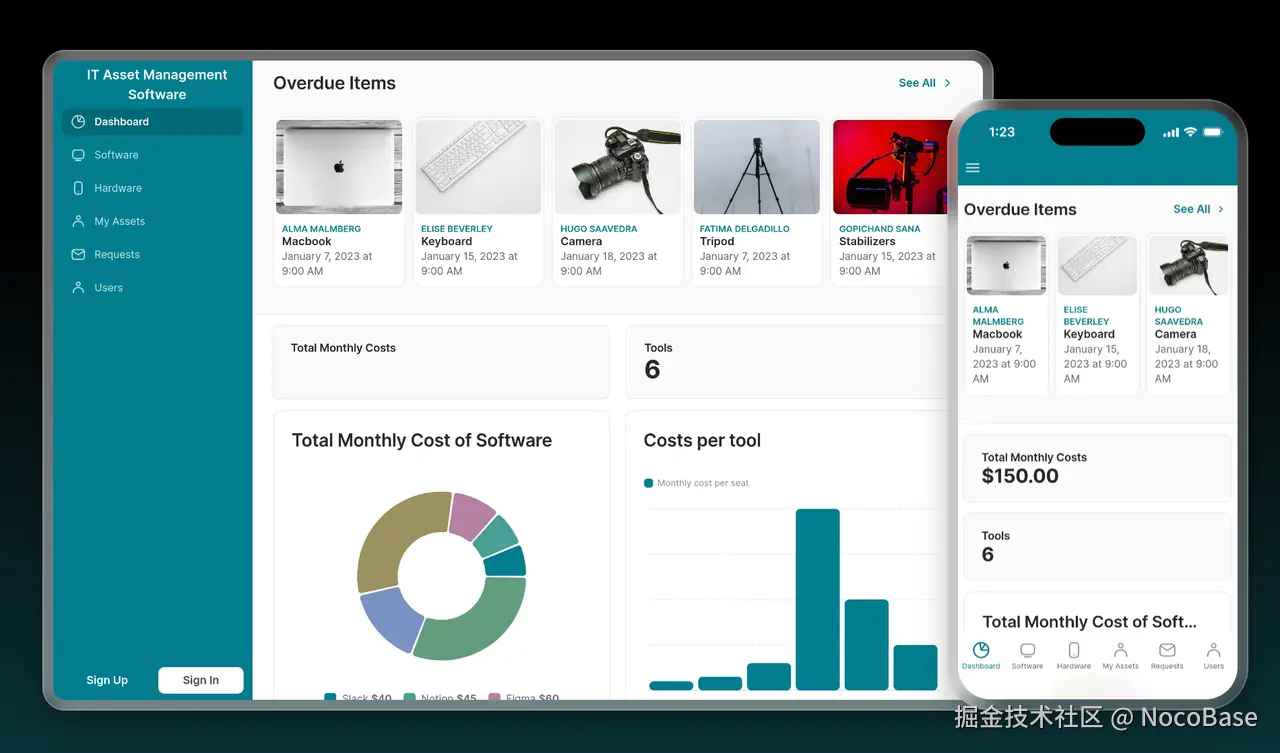Tap the Camera thumbnail on the phone
Image resolution: width=1280 pixels, height=753 pixels.
tap(1188, 265)
